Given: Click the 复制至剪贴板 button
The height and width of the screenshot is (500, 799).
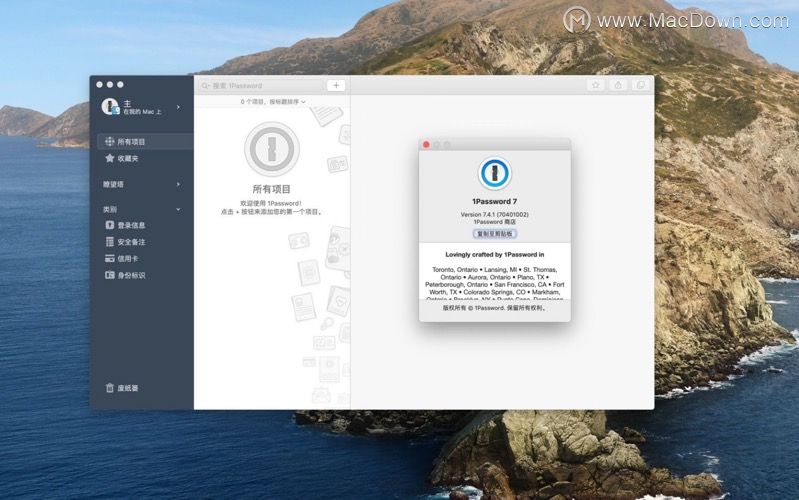Looking at the screenshot, I should pyautogui.click(x=494, y=234).
